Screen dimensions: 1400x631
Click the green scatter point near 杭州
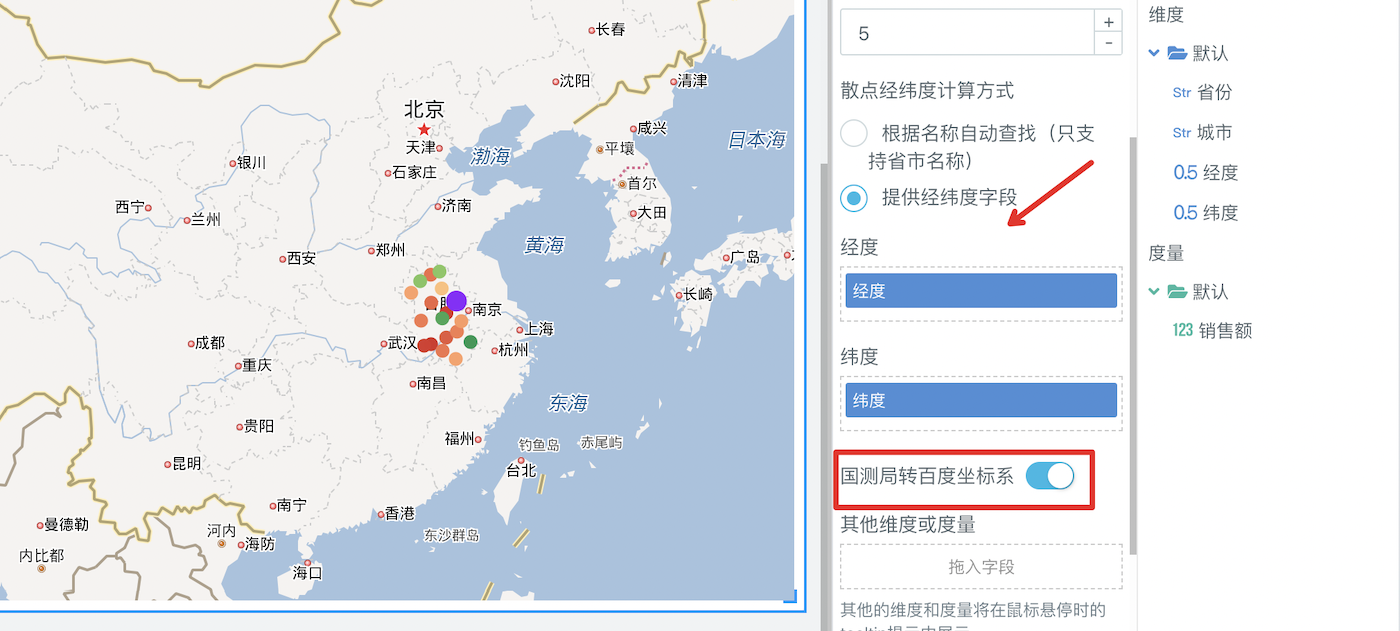point(470,342)
